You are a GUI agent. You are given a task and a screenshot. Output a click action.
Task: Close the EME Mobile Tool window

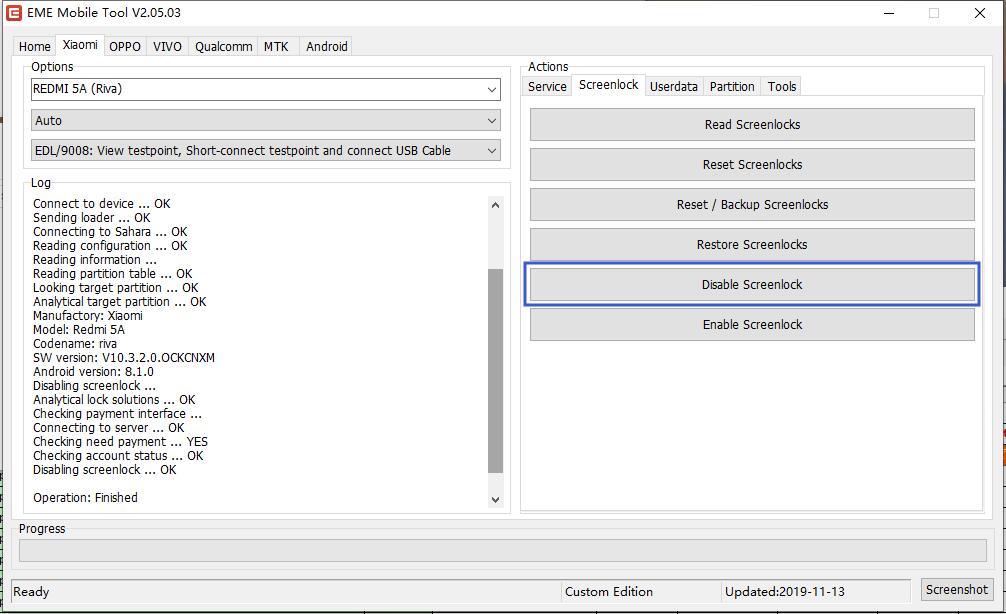tap(980, 13)
